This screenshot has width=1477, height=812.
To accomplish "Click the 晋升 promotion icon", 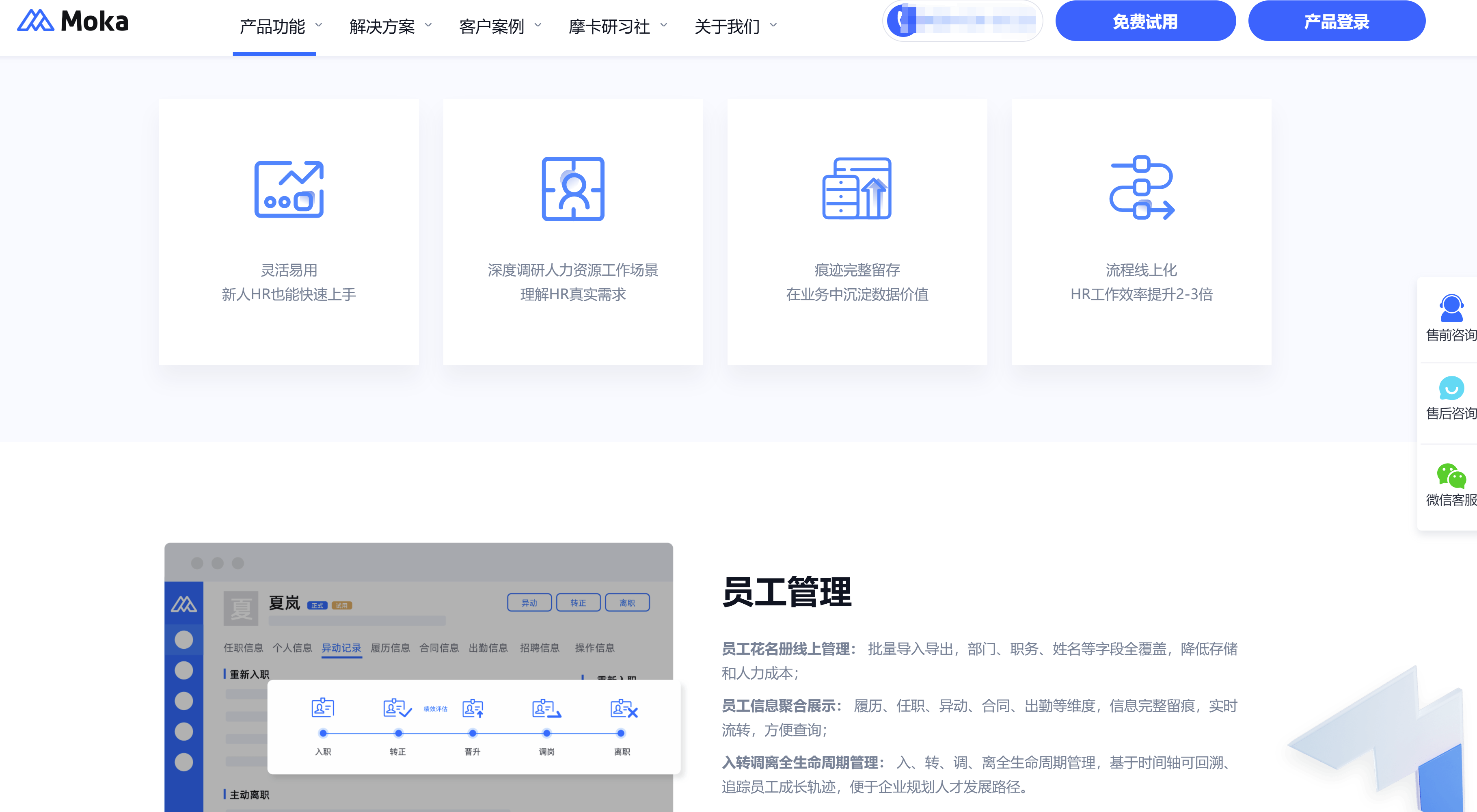I will coord(472,710).
